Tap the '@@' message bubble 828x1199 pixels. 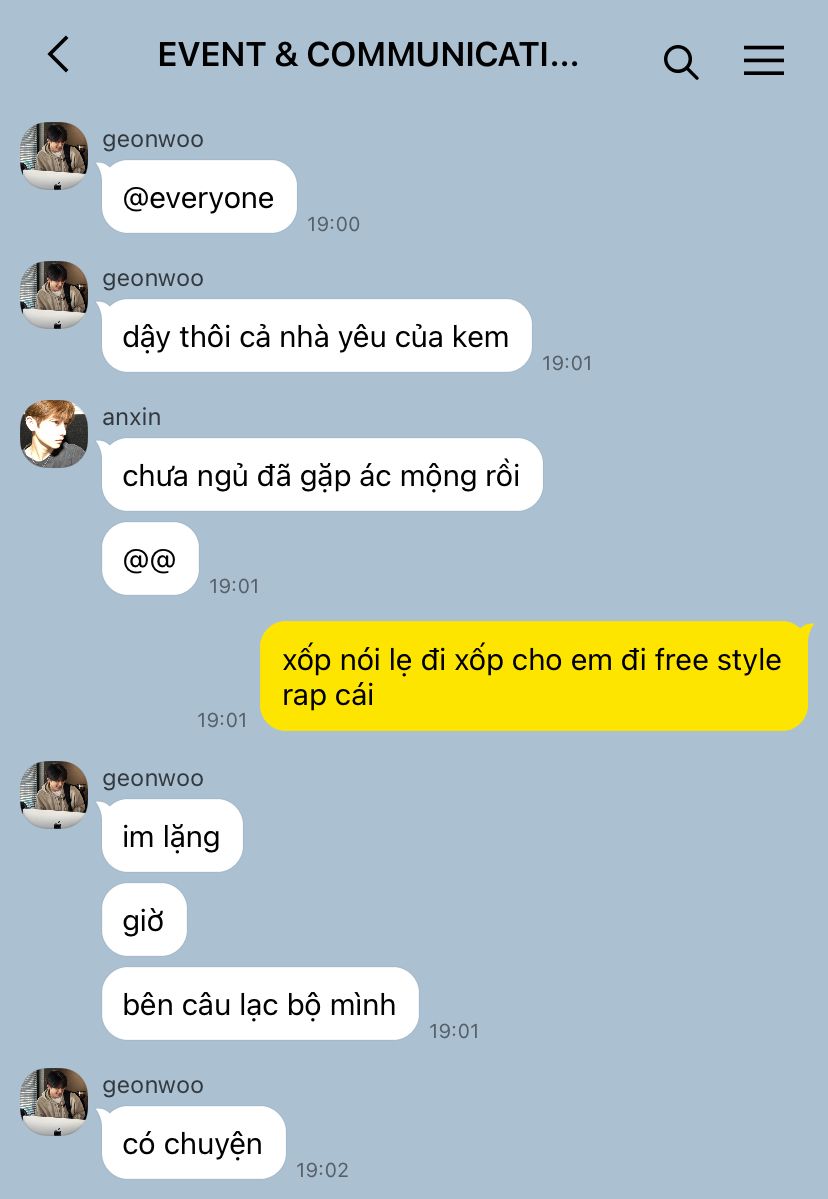coord(150,559)
